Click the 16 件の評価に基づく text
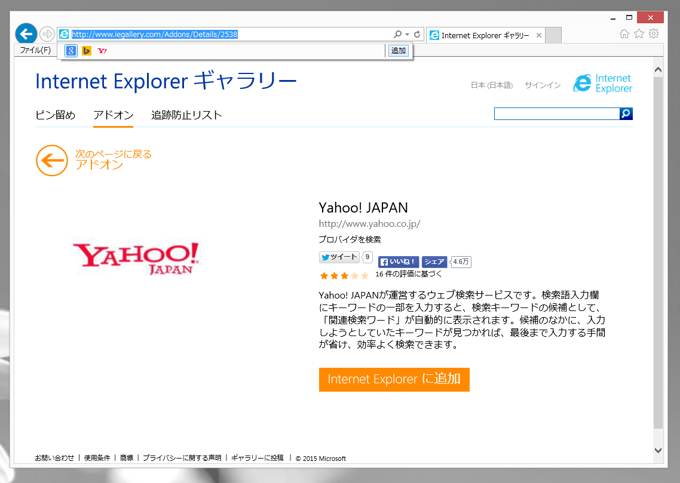 pos(409,274)
